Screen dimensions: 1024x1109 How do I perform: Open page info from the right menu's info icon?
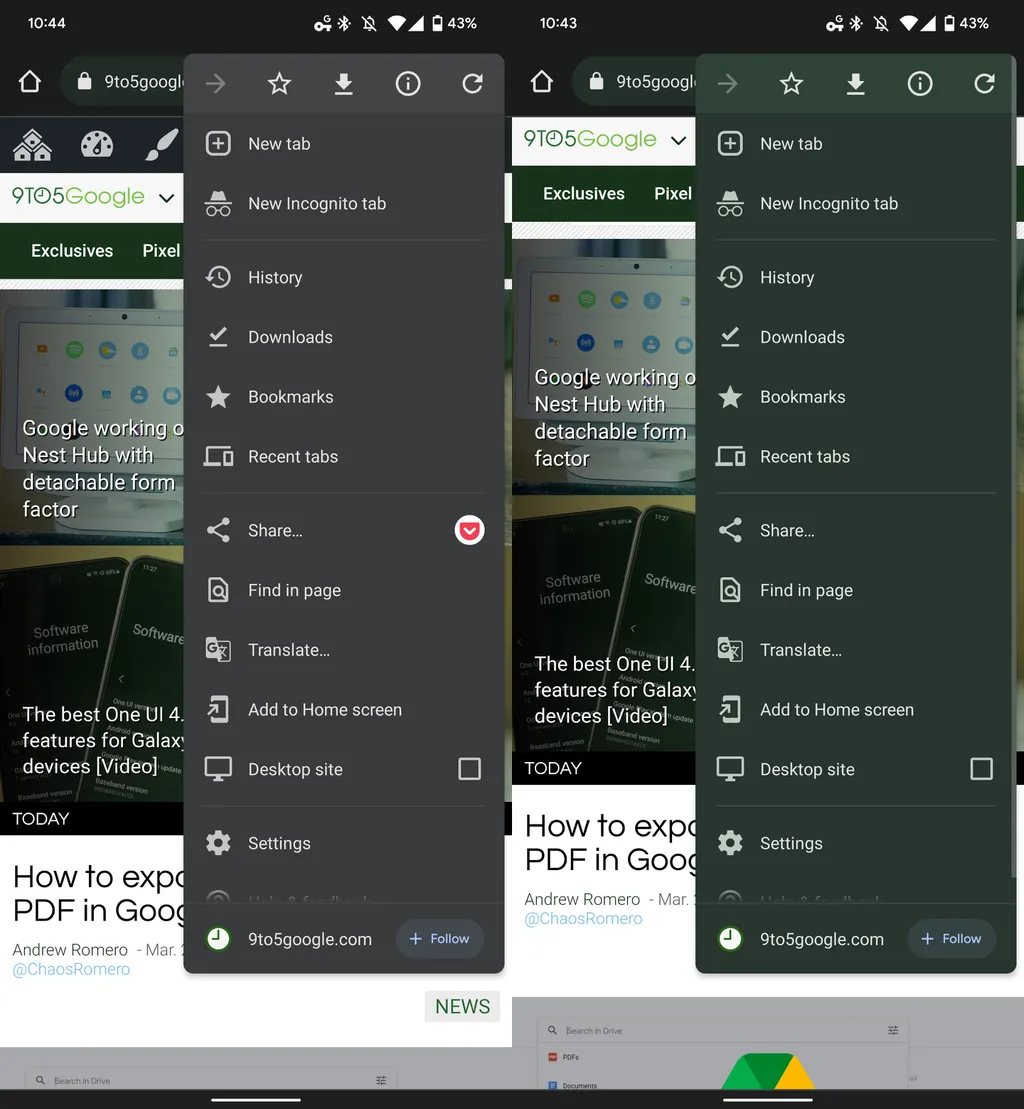tap(920, 84)
